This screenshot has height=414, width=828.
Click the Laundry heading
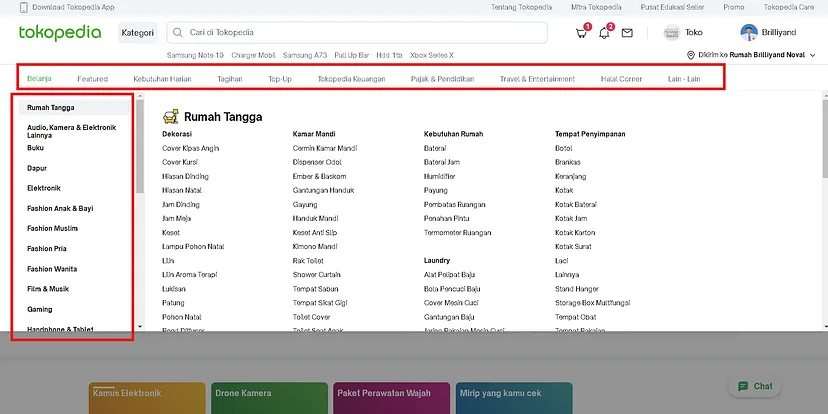tap(437, 261)
